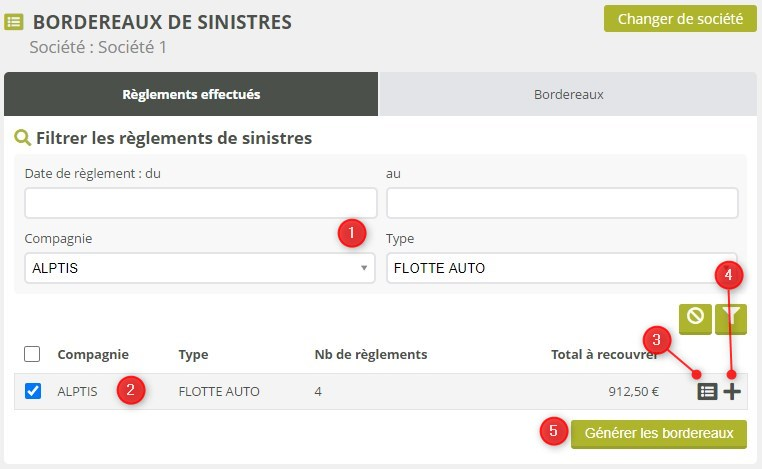Select the Règlements effectués tab

coord(191,95)
